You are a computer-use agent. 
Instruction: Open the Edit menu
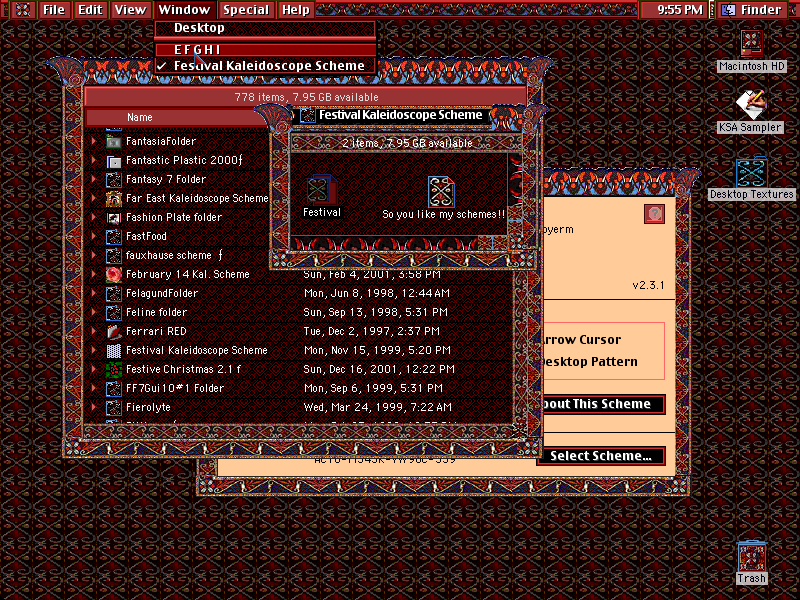click(x=90, y=10)
